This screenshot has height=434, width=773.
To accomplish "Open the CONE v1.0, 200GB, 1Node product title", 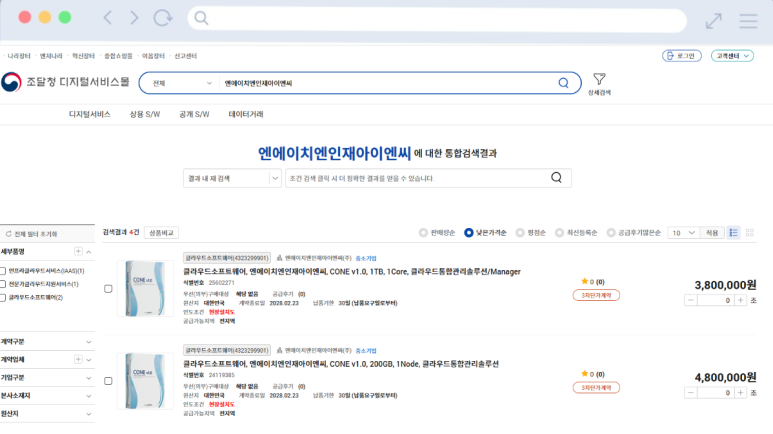I will [341, 363].
